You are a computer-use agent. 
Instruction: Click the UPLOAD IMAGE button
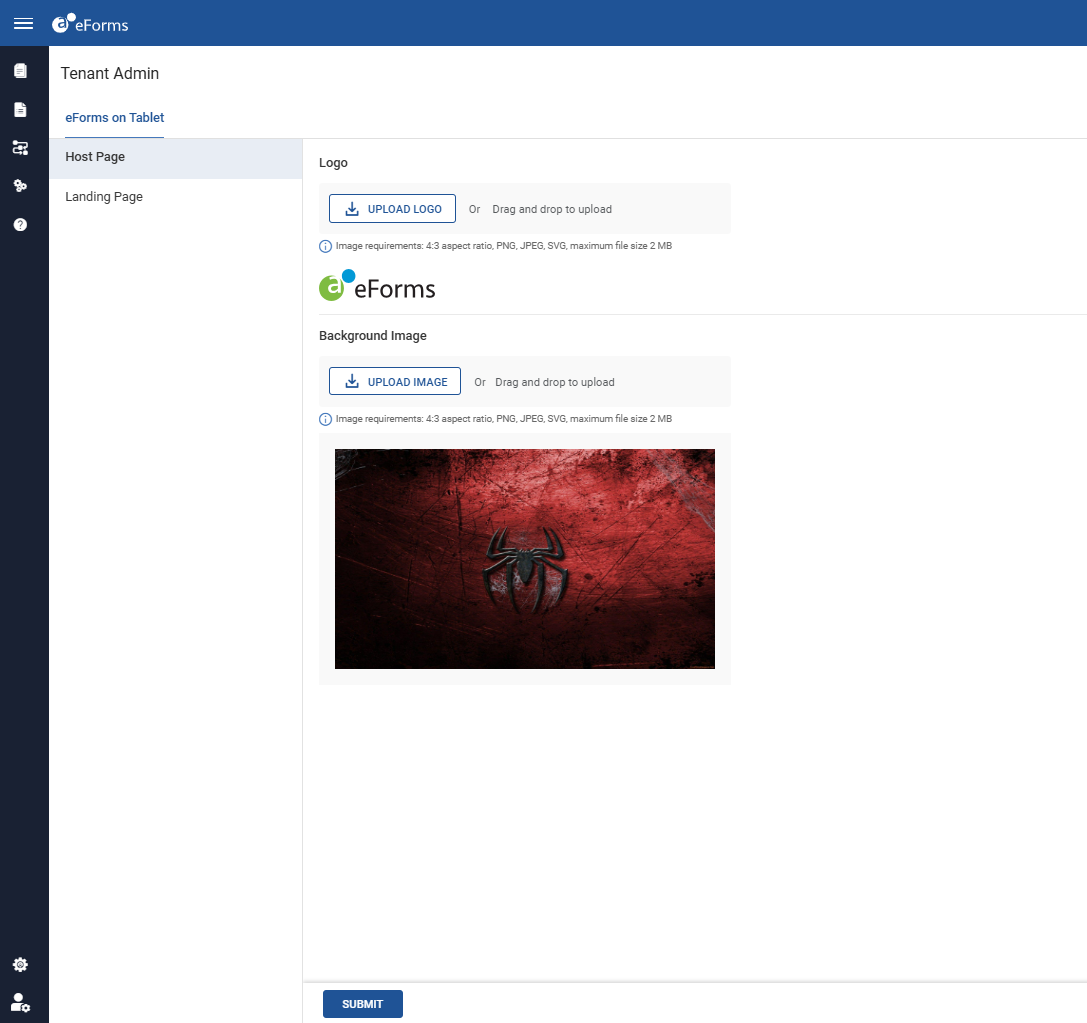(x=395, y=381)
